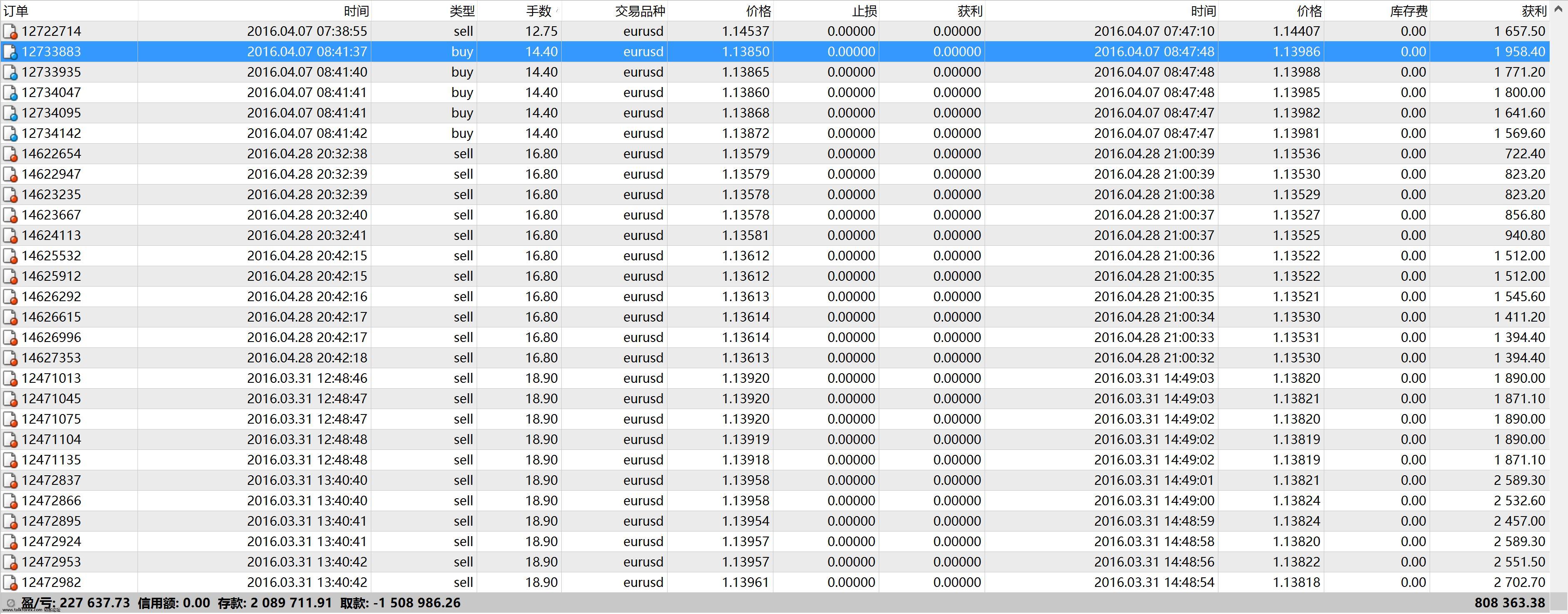Click close time 2016.04.28 21:00:32
1568x614 pixels.
point(1154,358)
